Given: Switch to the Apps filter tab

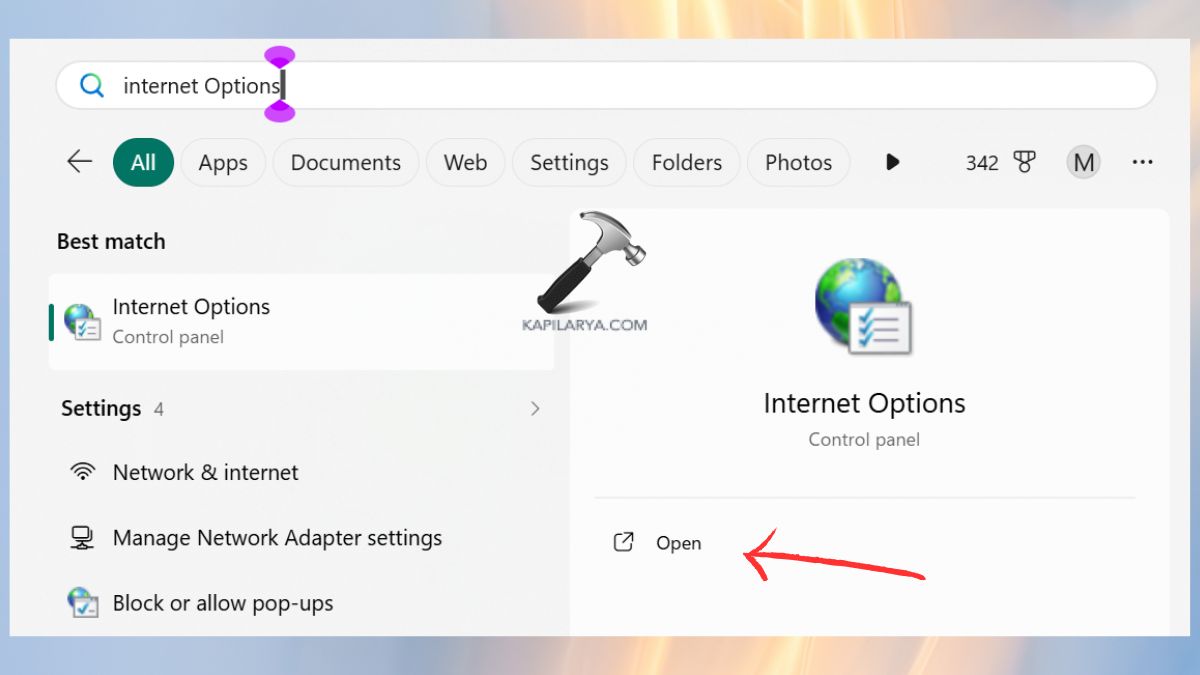Looking at the screenshot, I should (222, 162).
